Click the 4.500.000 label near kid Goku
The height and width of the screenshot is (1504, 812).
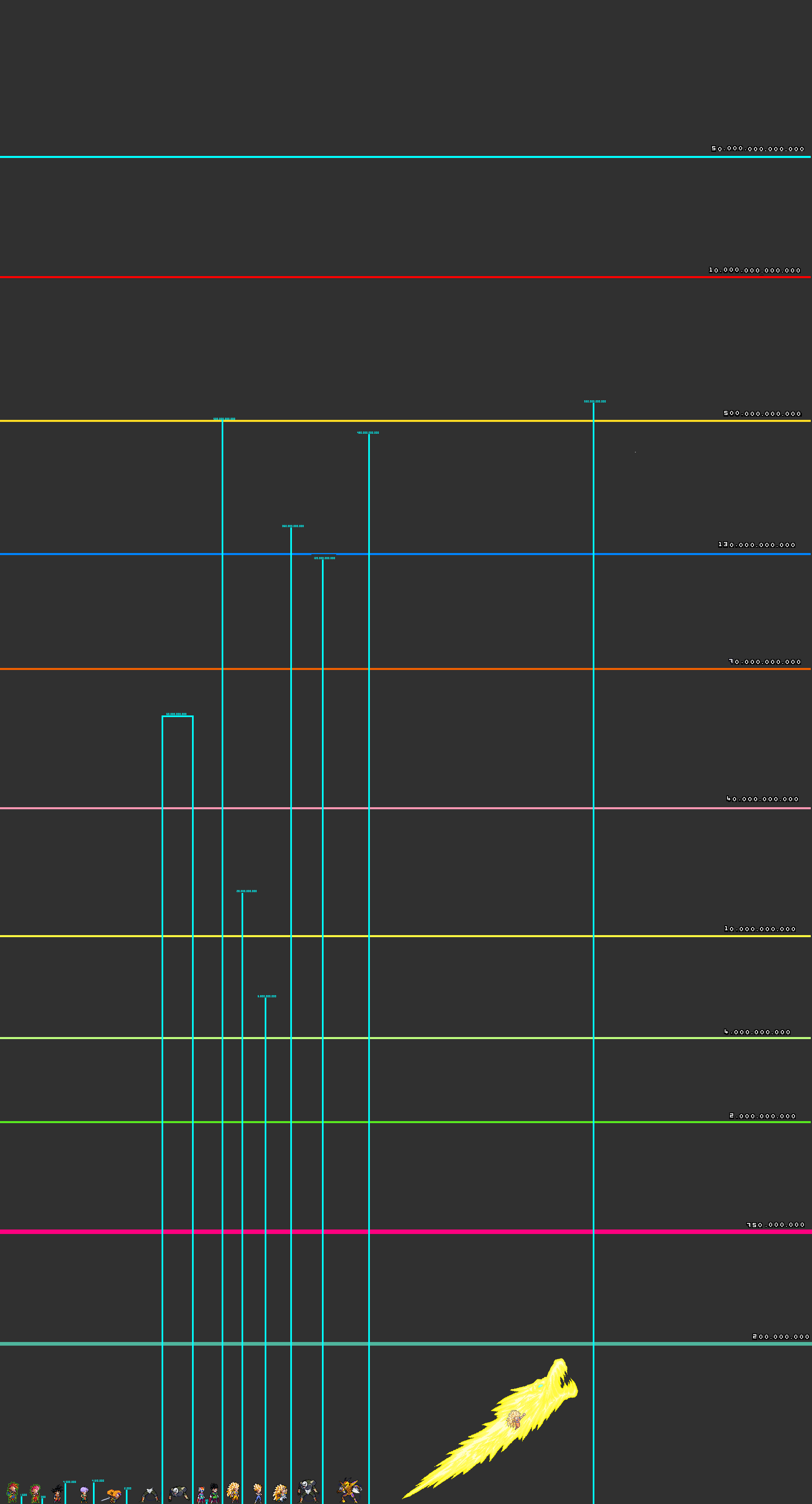click(x=69, y=1482)
